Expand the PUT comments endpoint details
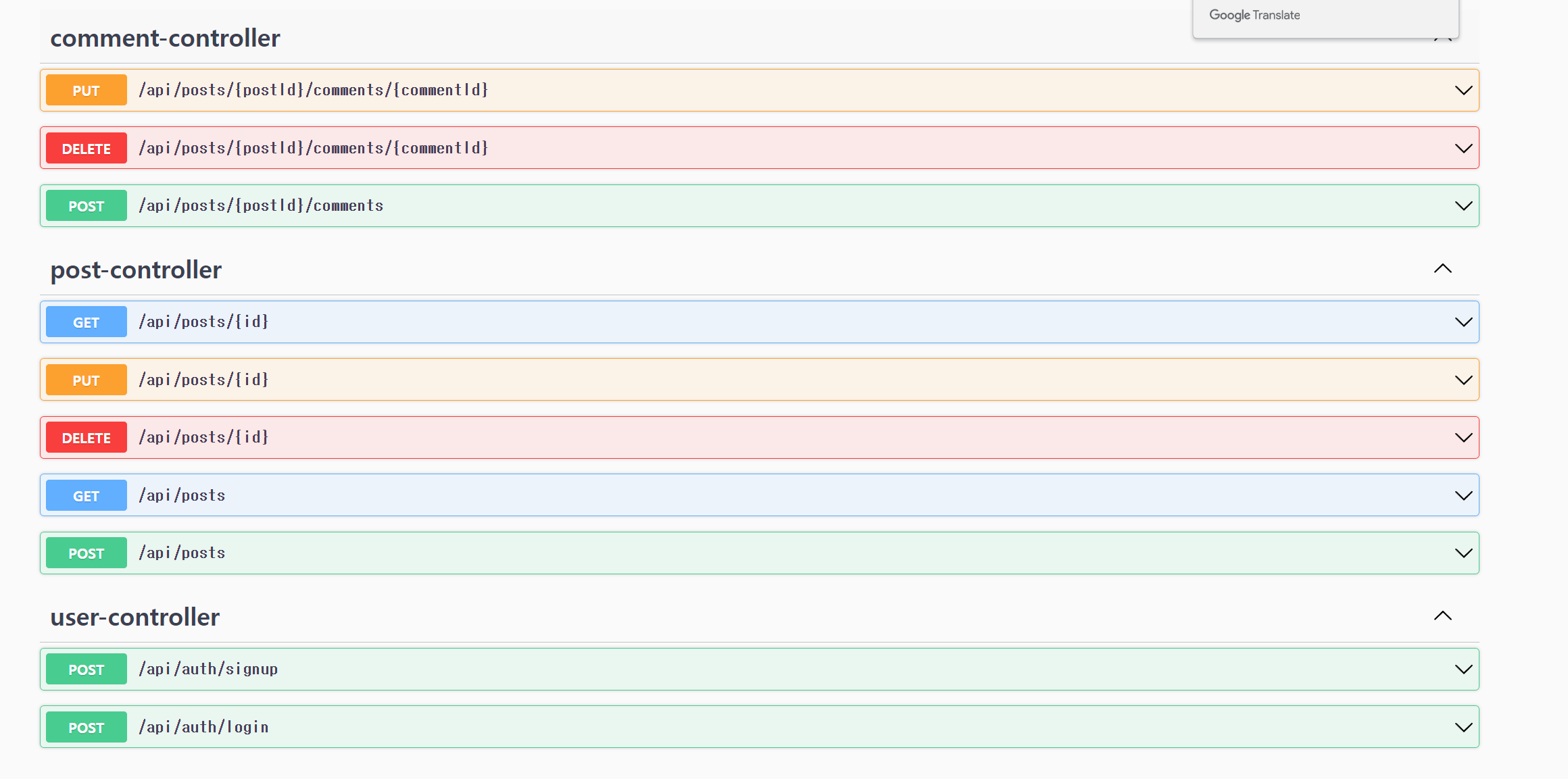 [x=1464, y=90]
